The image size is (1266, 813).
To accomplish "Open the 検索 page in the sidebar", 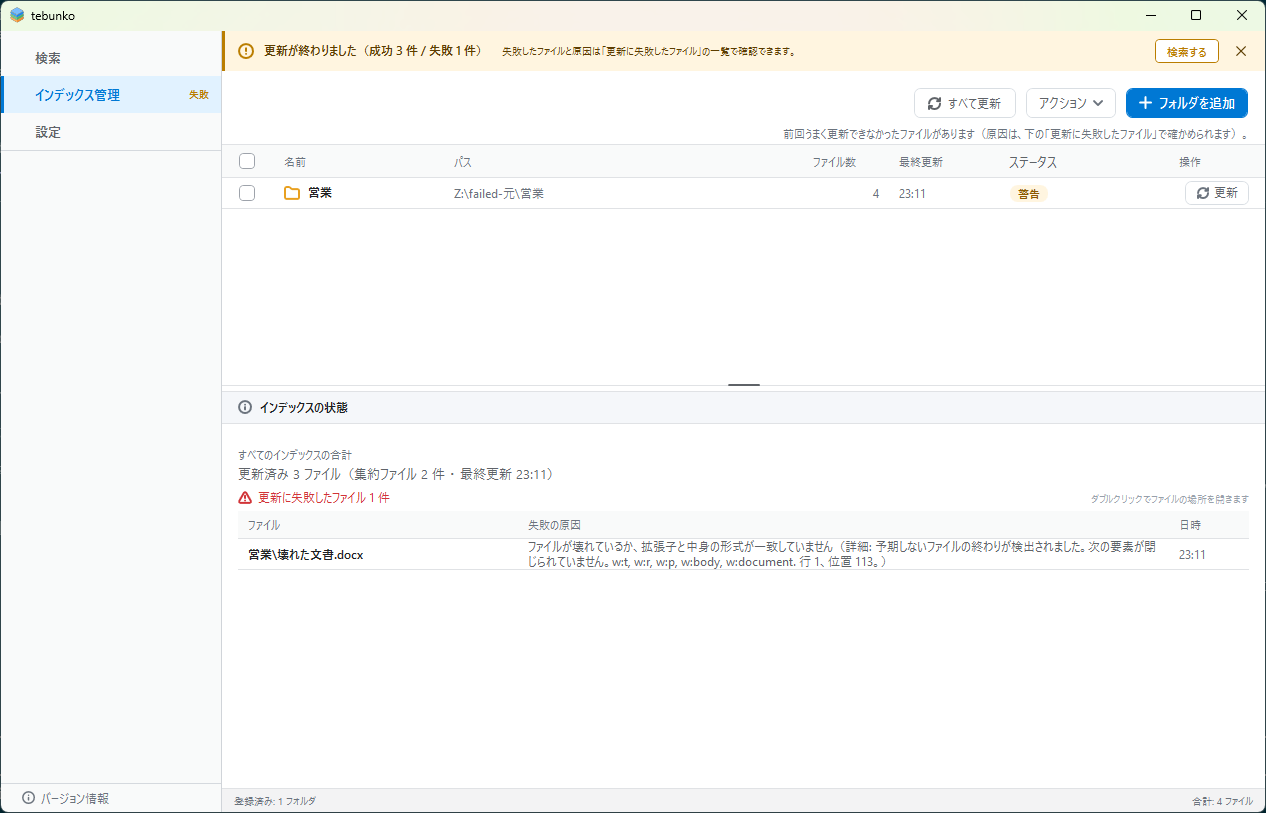I will pyautogui.click(x=111, y=58).
